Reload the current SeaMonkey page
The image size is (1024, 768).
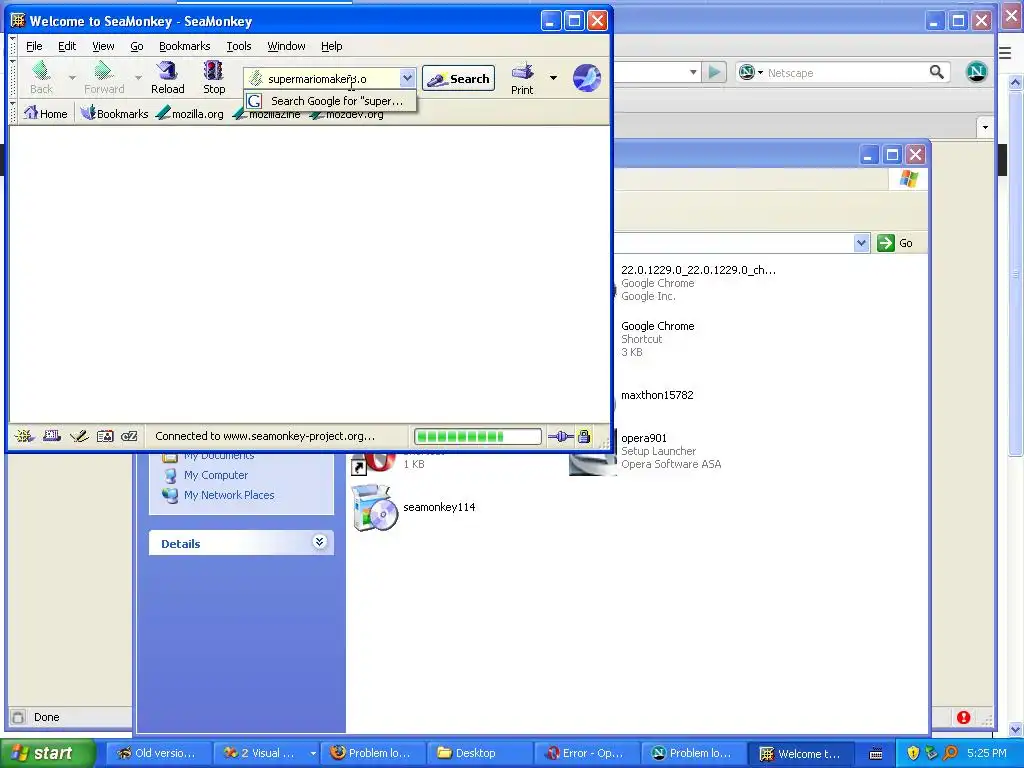point(168,78)
